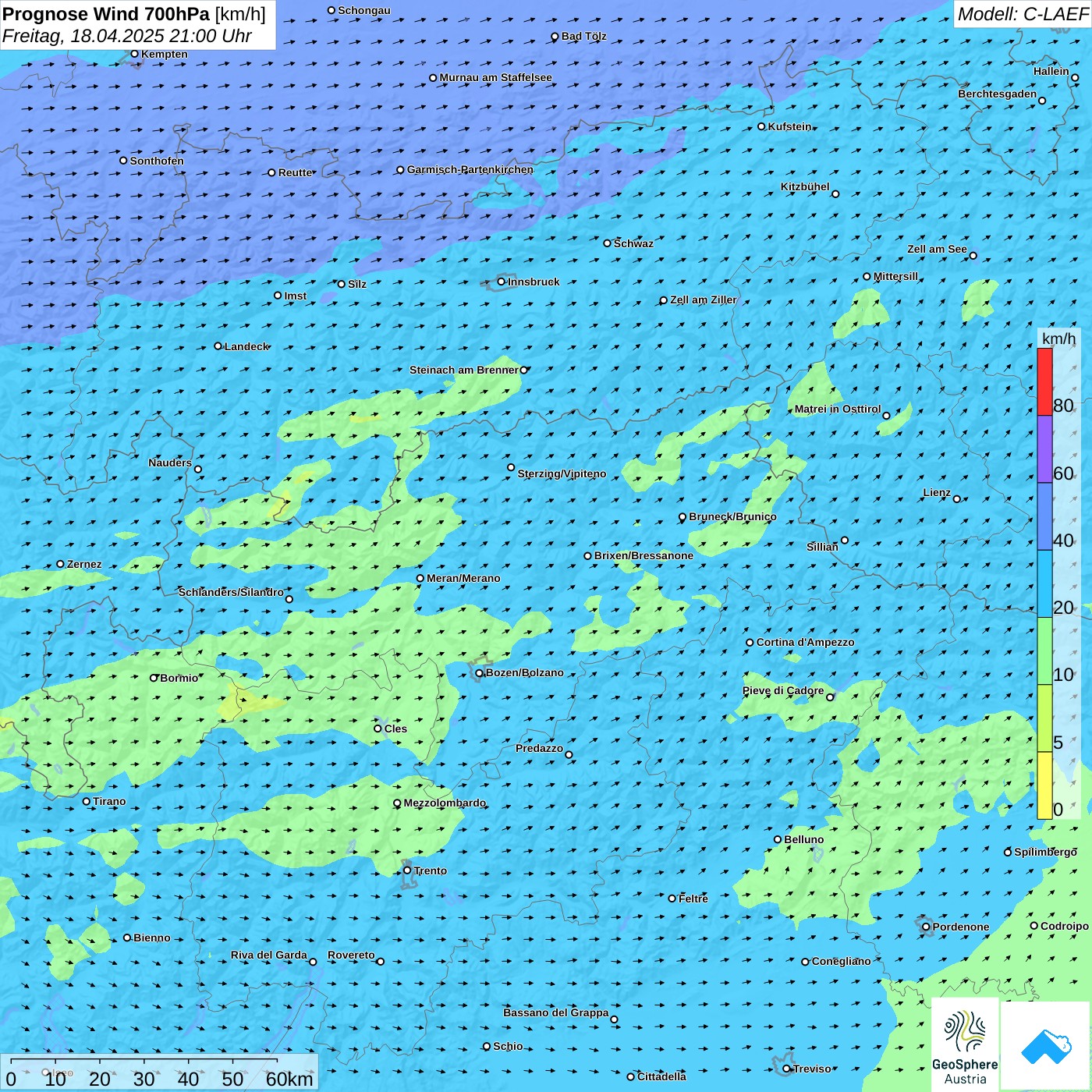This screenshot has width=1092, height=1092.
Task: Click the Nauders label
Action: [169, 463]
